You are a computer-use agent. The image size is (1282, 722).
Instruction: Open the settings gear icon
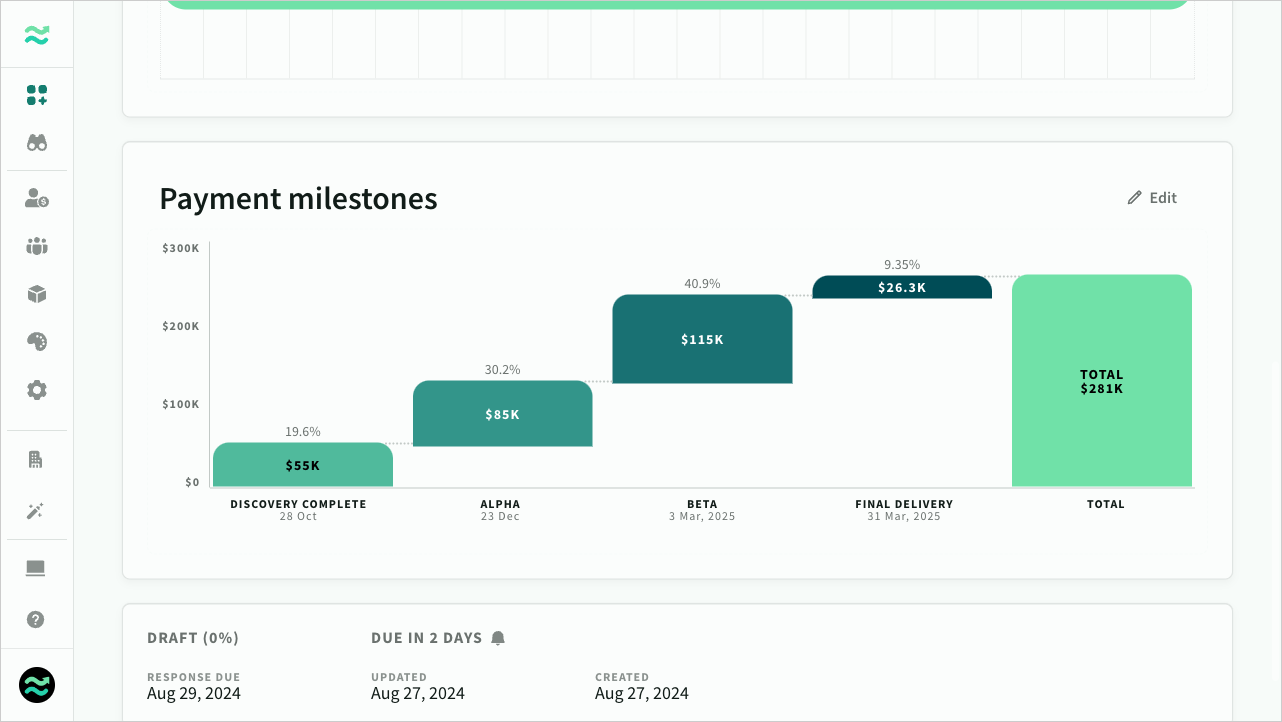point(37,390)
